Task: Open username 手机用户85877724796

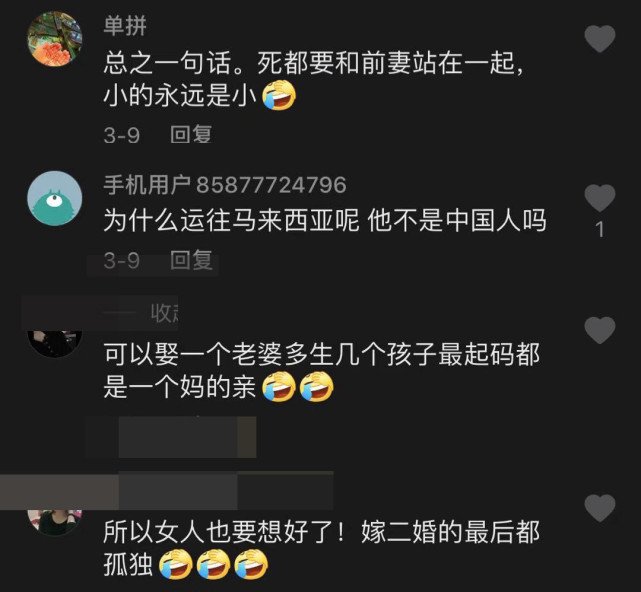Action: point(225,185)
